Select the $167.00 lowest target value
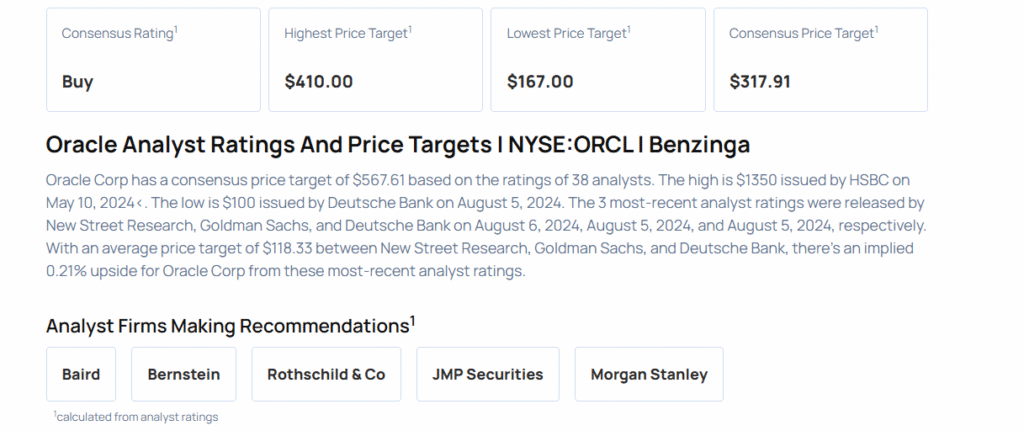Image resolution: width=1024 pixels, height=431 pixels. click(540, 82)
